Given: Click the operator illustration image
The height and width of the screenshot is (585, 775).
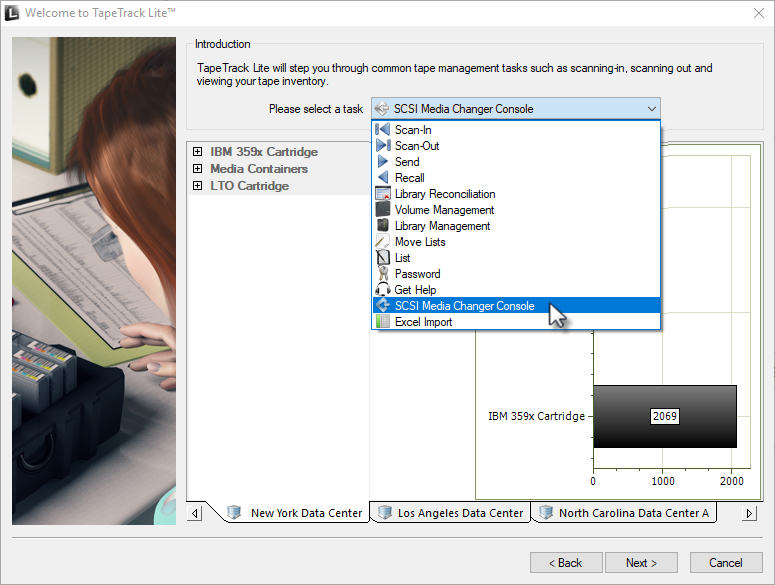Looking at the screenshot, I should click(x=94, y=281).
